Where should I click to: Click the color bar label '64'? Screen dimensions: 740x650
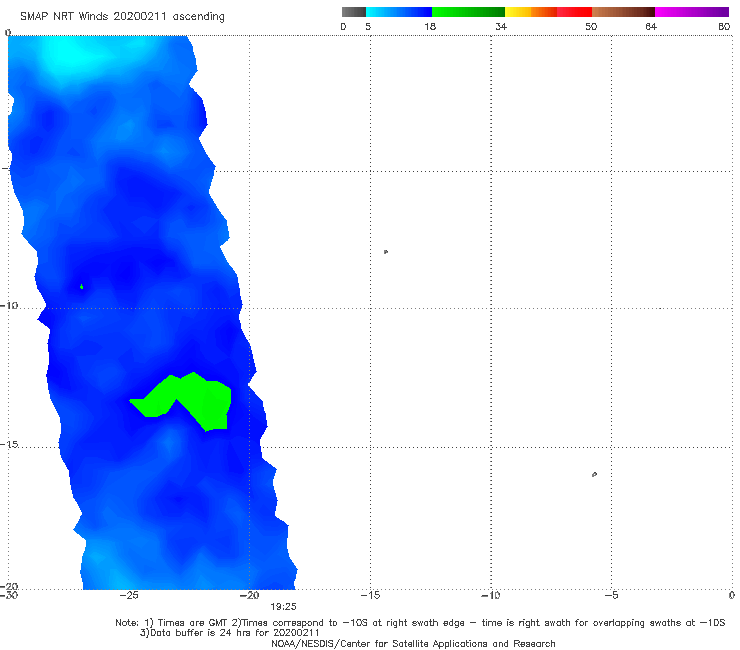pos(651,26)
